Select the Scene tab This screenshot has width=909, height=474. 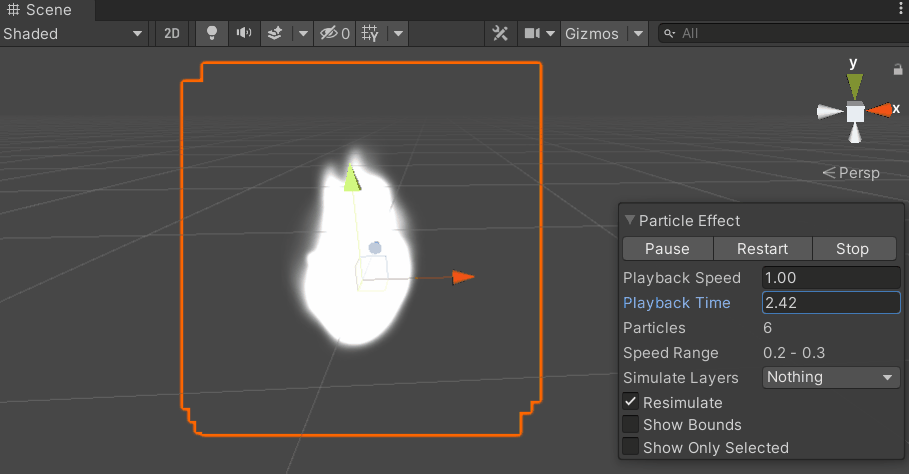[x=47, y=10]
